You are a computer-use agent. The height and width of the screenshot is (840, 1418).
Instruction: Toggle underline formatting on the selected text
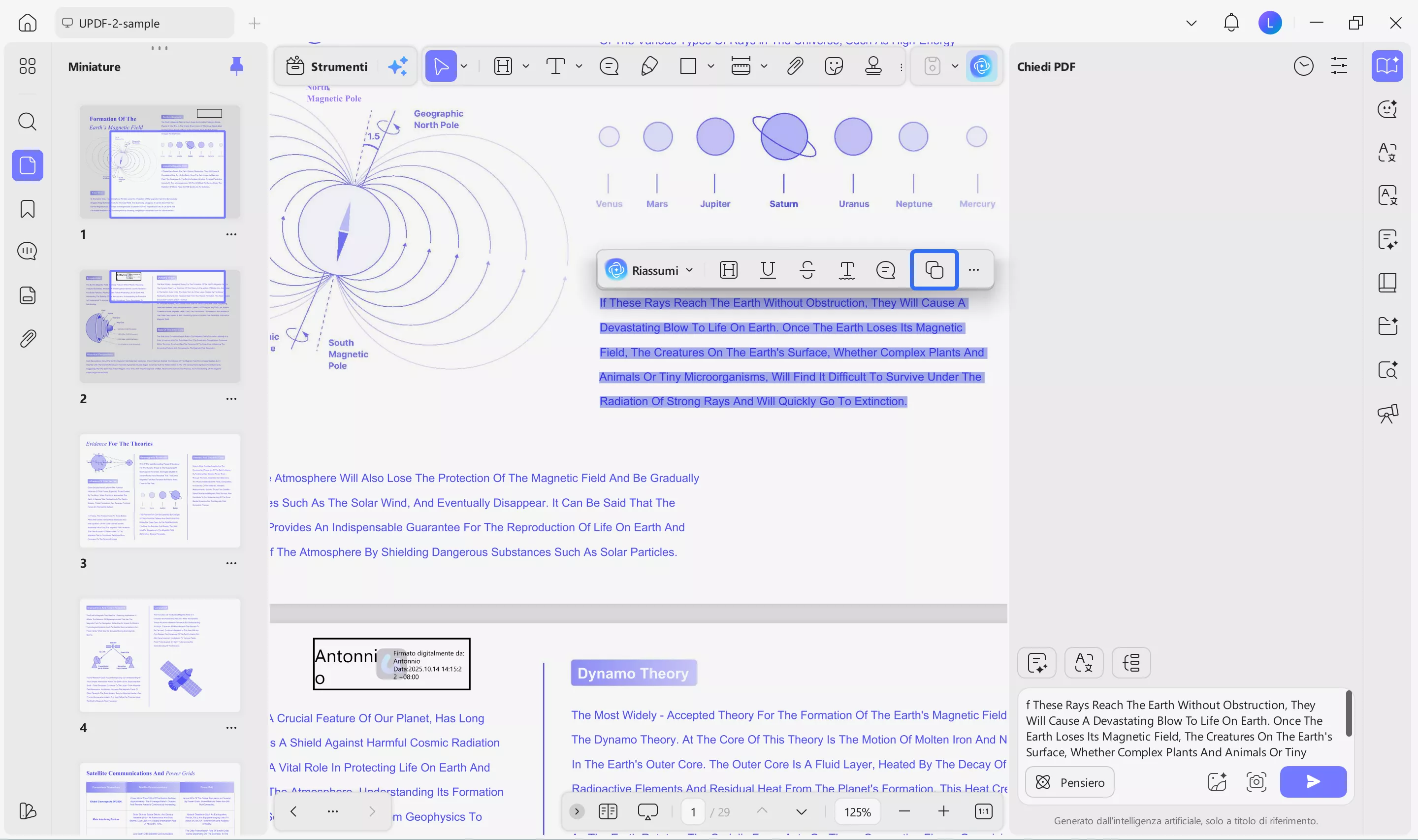(768, 269)
